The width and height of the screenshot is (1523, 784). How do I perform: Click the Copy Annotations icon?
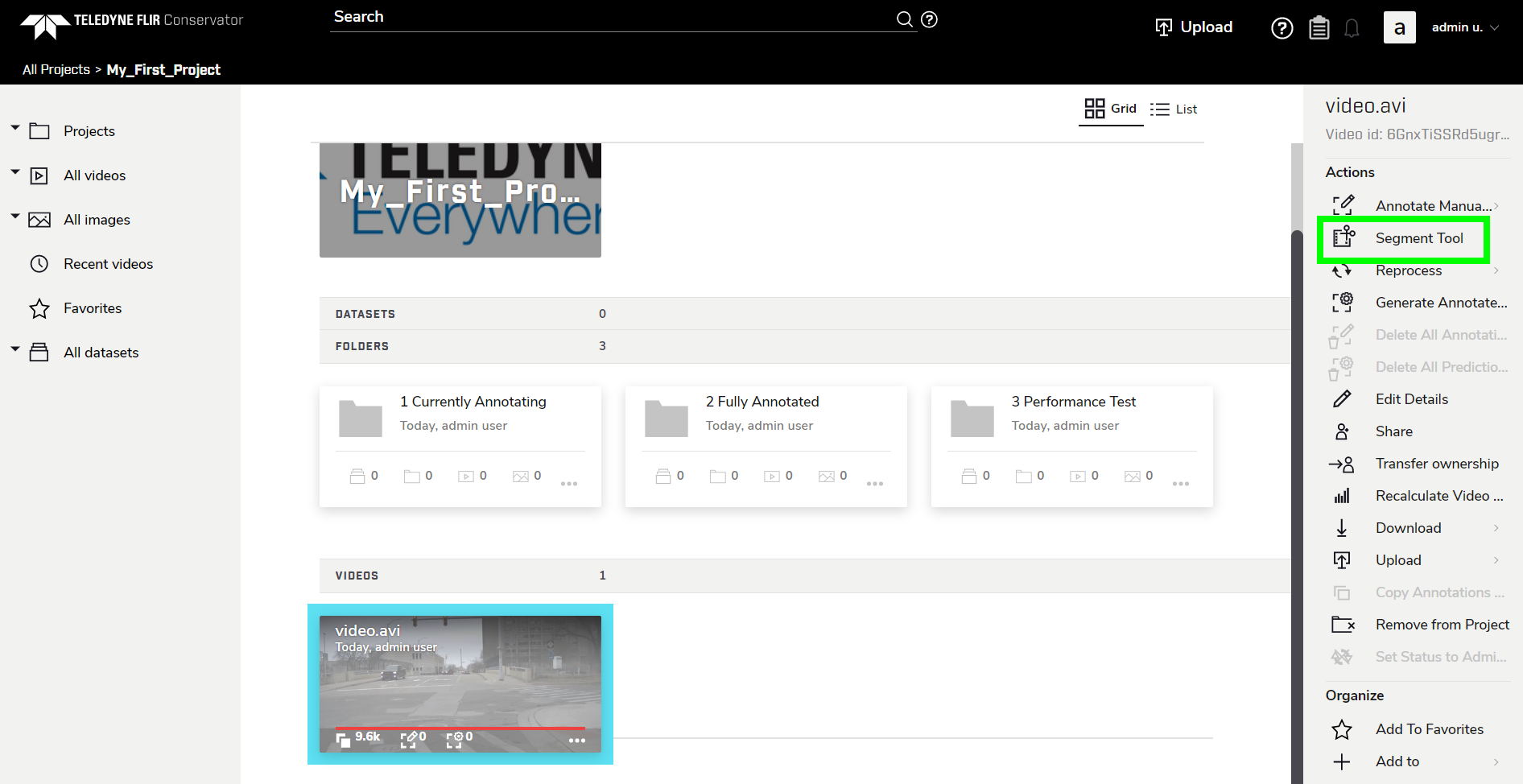[1343, 592]
